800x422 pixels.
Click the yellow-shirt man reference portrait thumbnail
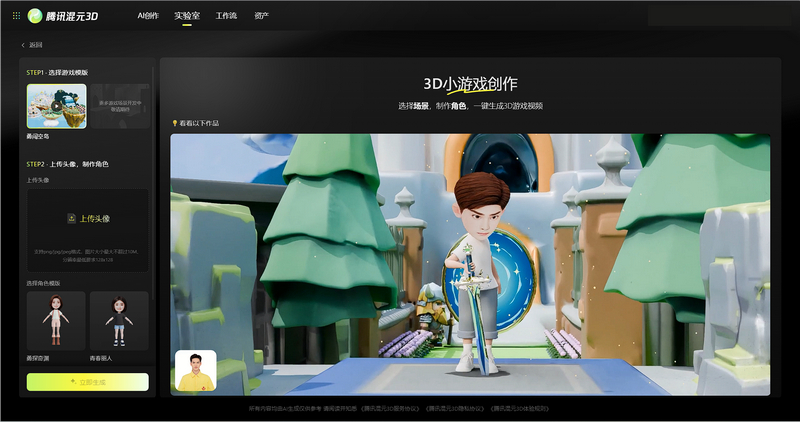196,370
